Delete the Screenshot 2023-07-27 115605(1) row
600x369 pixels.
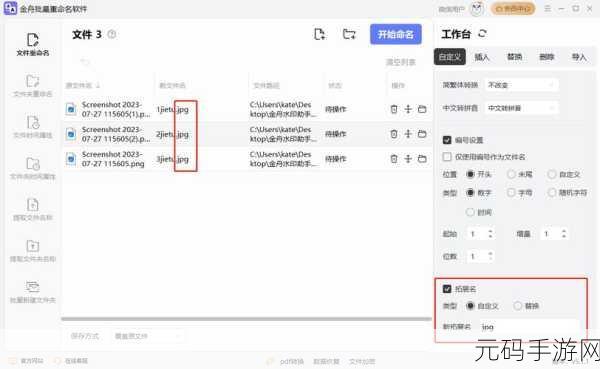pyautogui.click(x=394, y=109)
